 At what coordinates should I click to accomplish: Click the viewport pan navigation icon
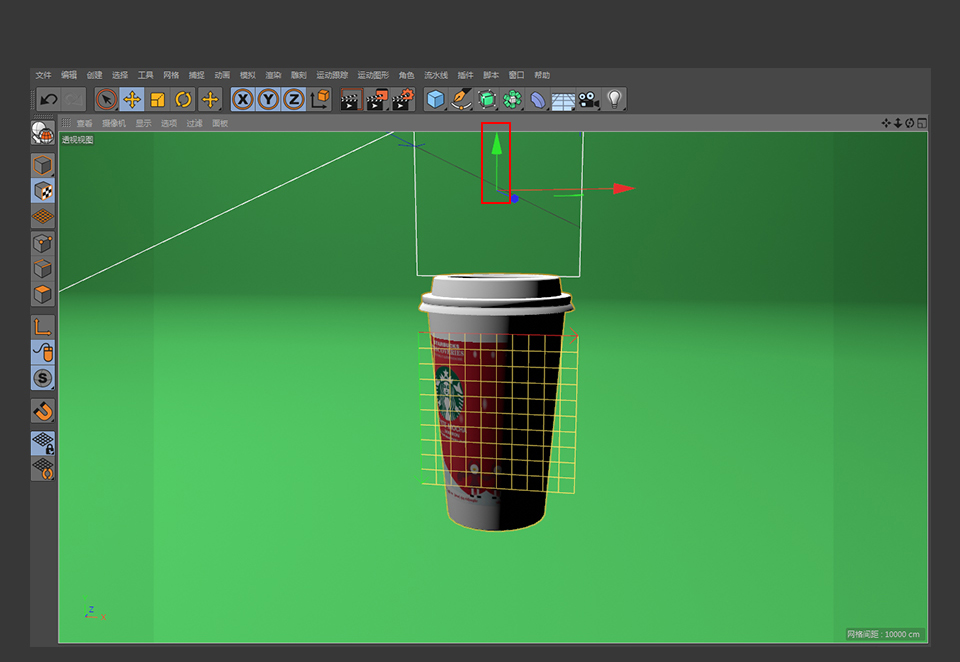pos(886,123)
